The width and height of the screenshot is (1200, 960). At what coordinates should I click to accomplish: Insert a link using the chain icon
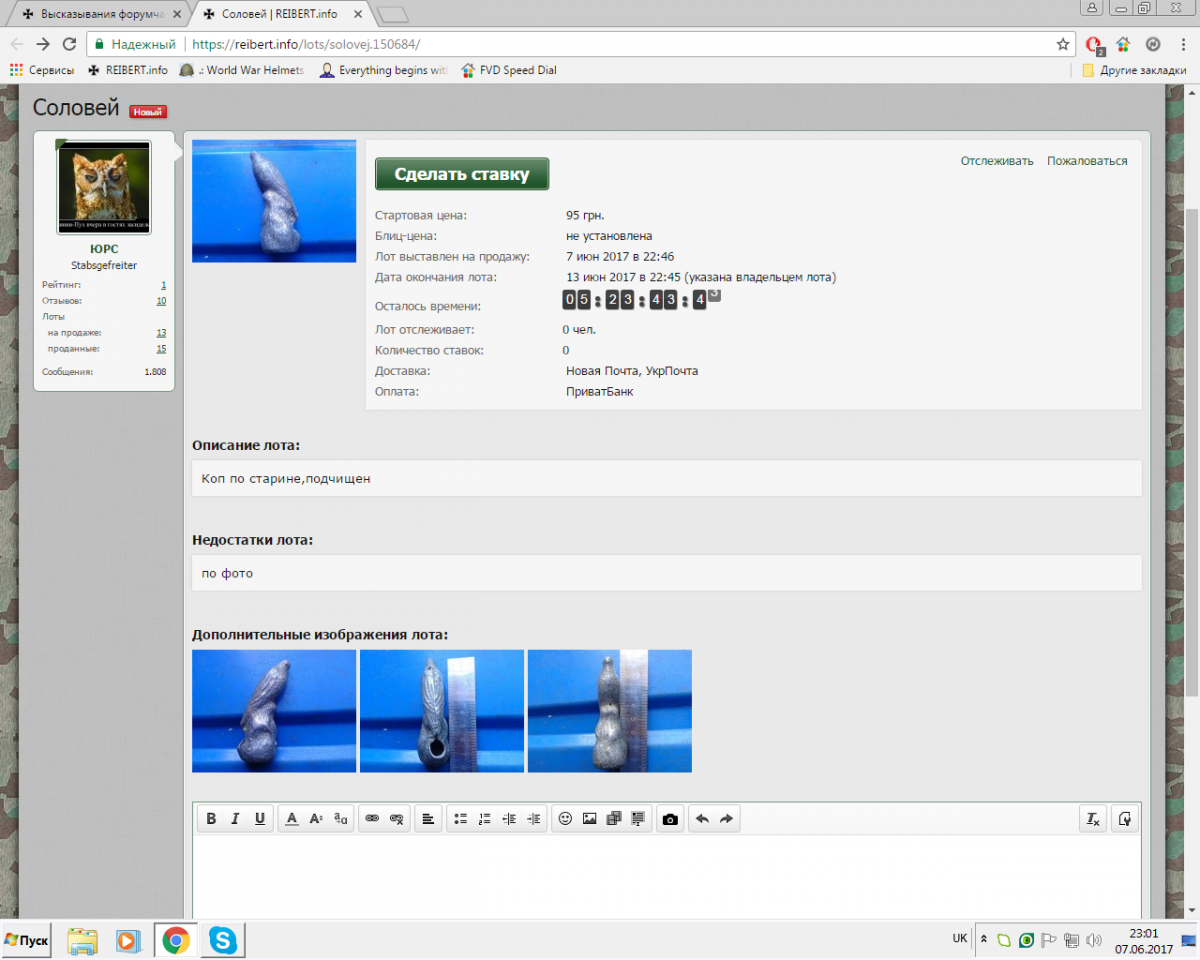372,819
